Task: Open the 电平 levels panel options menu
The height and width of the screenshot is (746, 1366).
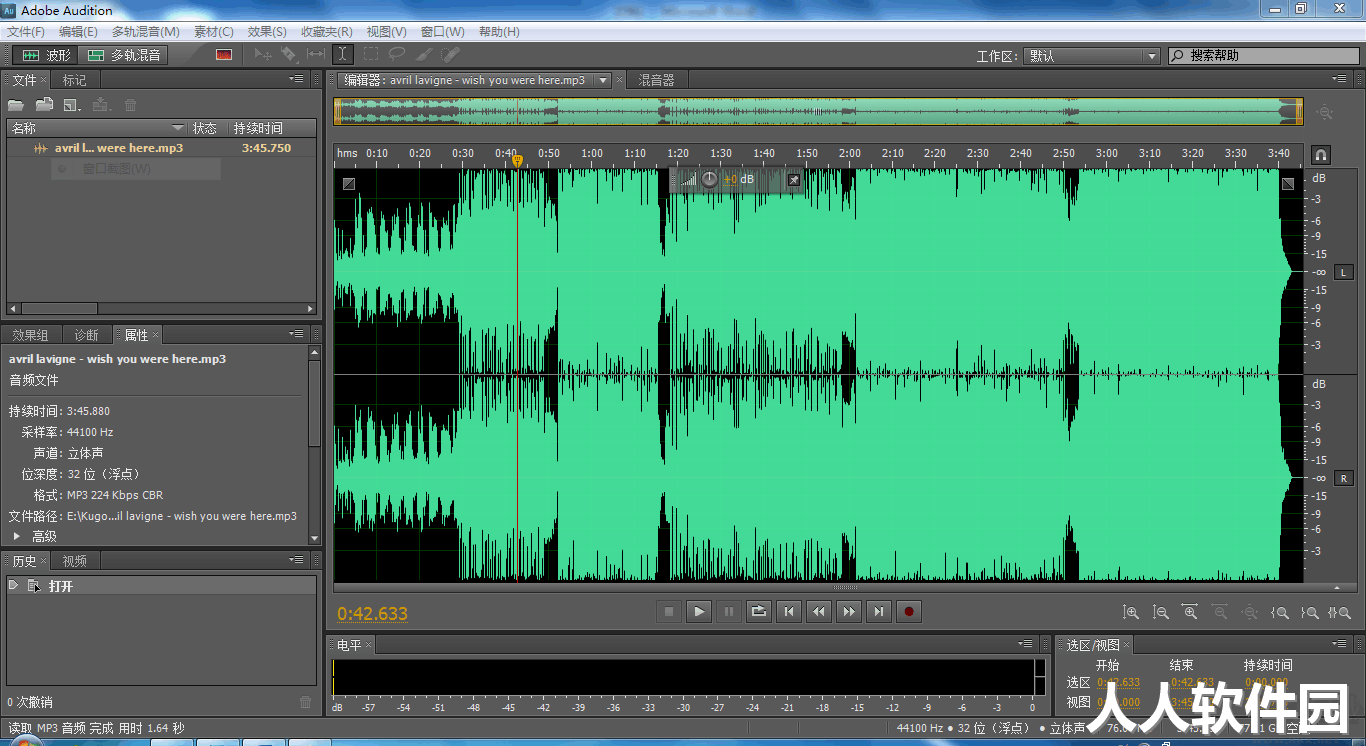Action: click(x=1026, y=644)
